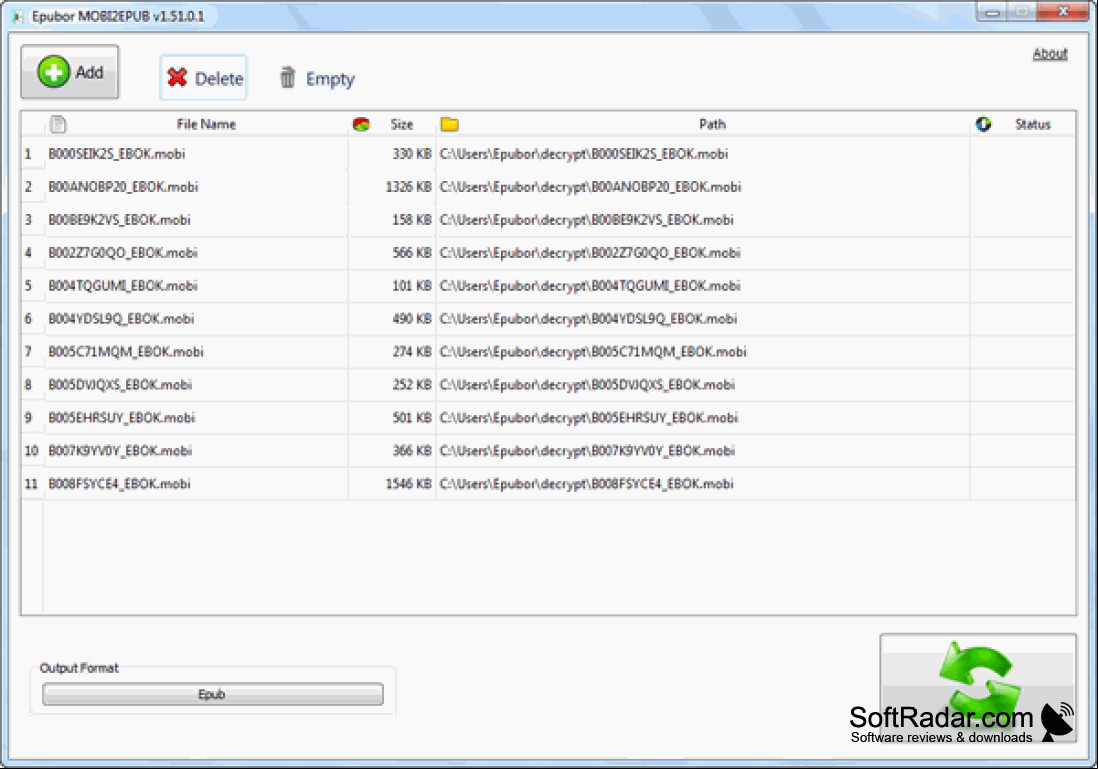Viewport: 1098px width, 769px height.
Task: Select file B004YDSL9Q_EBOK.mobi in the name column
Action: [x=121, y=319]
